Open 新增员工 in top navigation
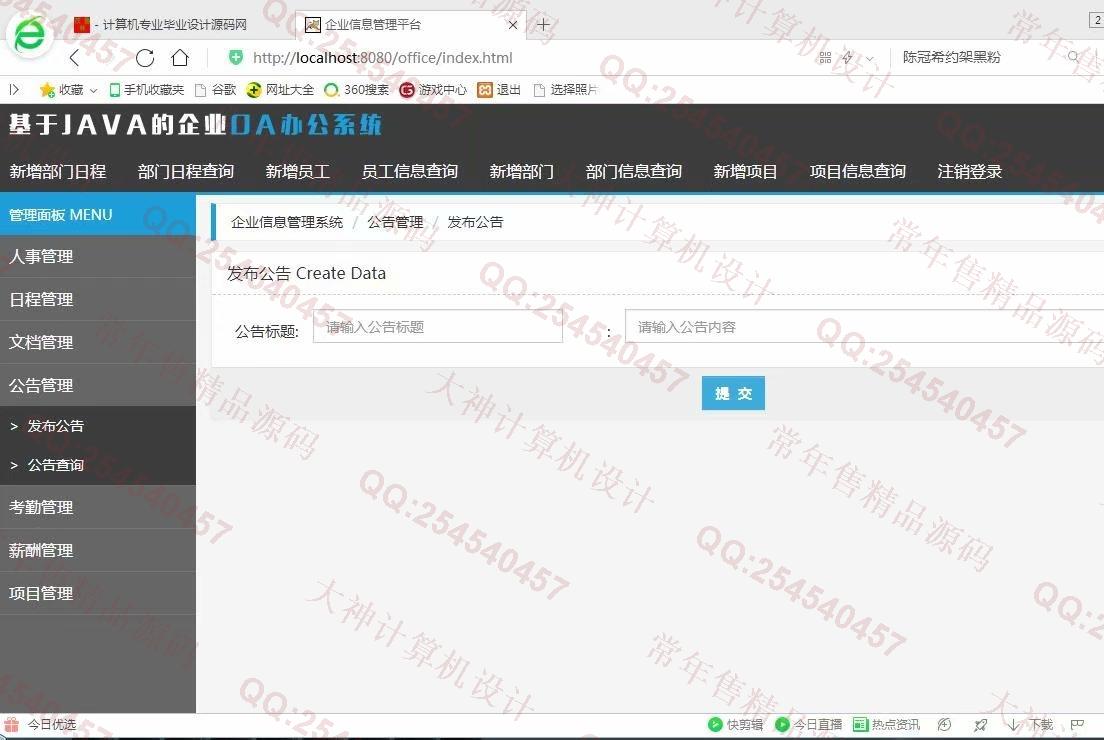Screen dimensions: 1104x740 [x=298, y=171]
